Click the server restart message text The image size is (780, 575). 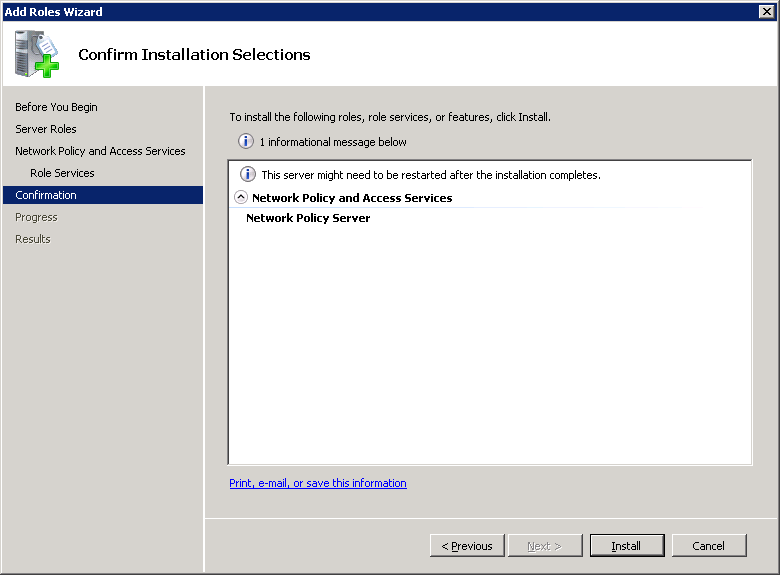pos(431,175)
